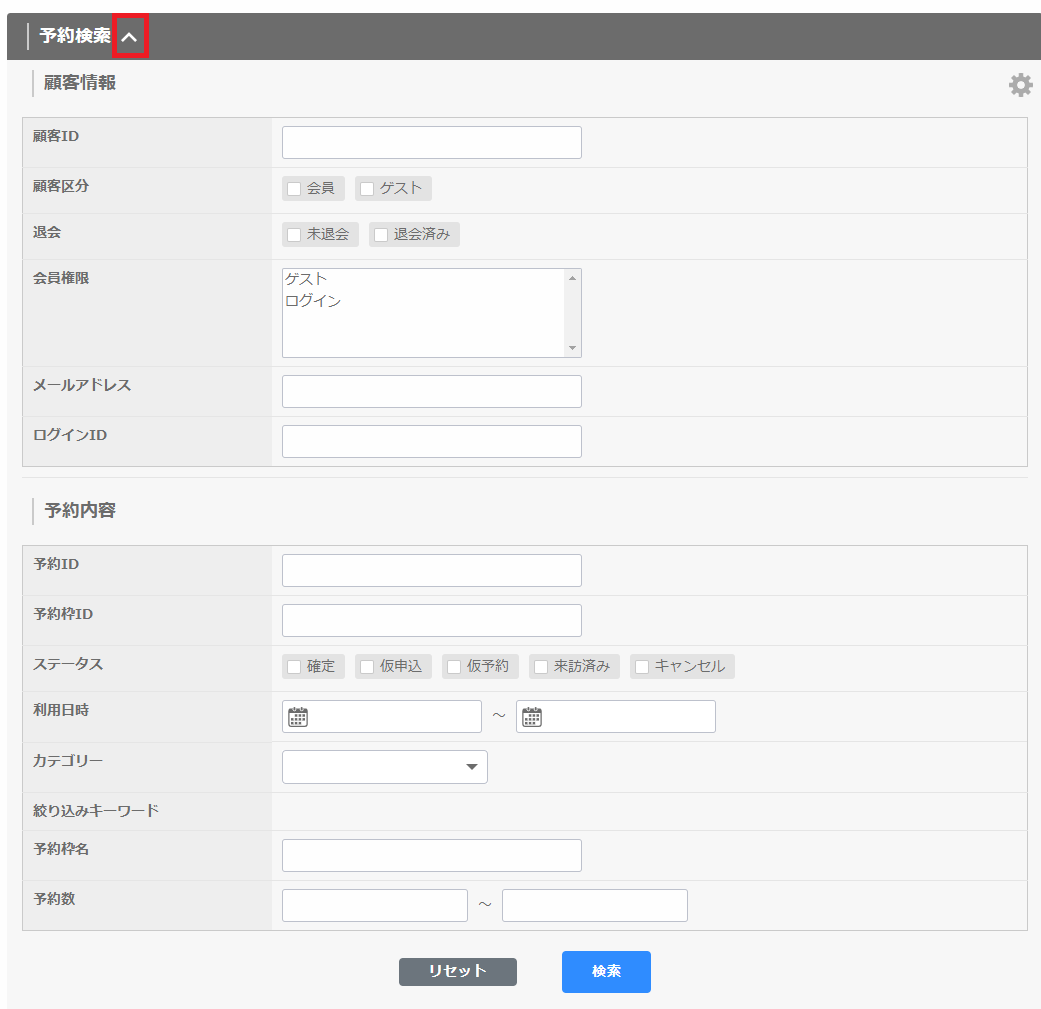Click the 検索 button
1041x1009 pixels.
606,972
